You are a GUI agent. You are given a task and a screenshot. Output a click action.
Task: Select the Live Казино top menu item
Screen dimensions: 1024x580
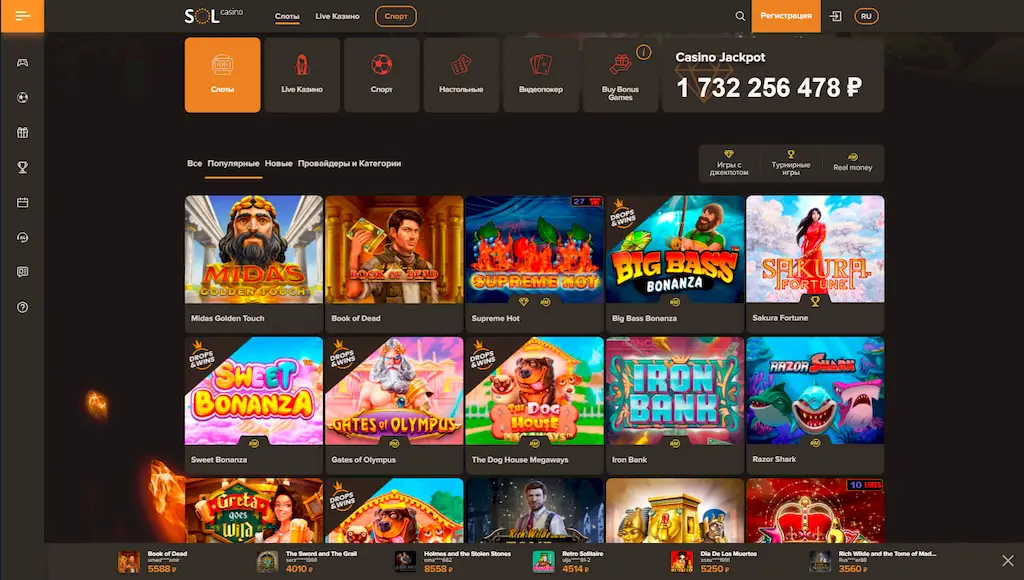[x=337, y=16]
